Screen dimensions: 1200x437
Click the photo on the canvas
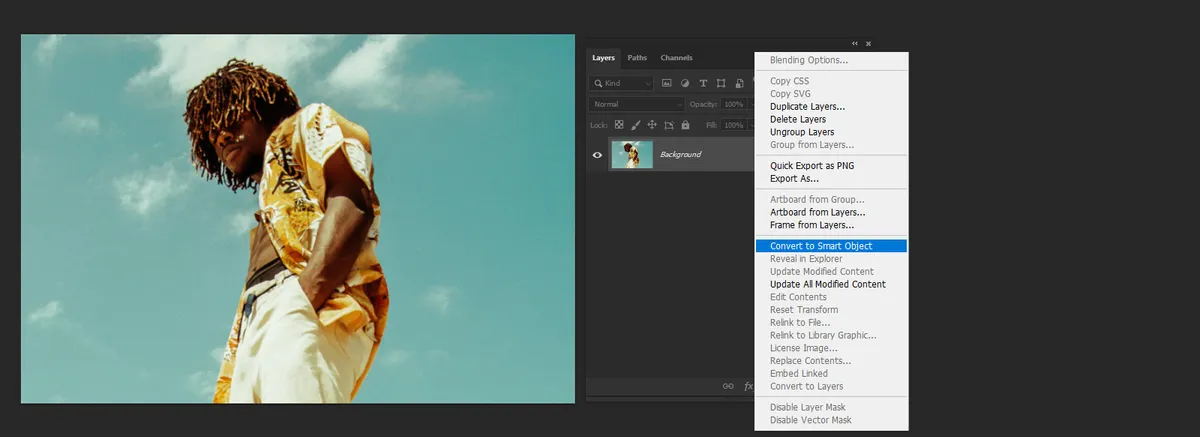(x=298, y=219)
